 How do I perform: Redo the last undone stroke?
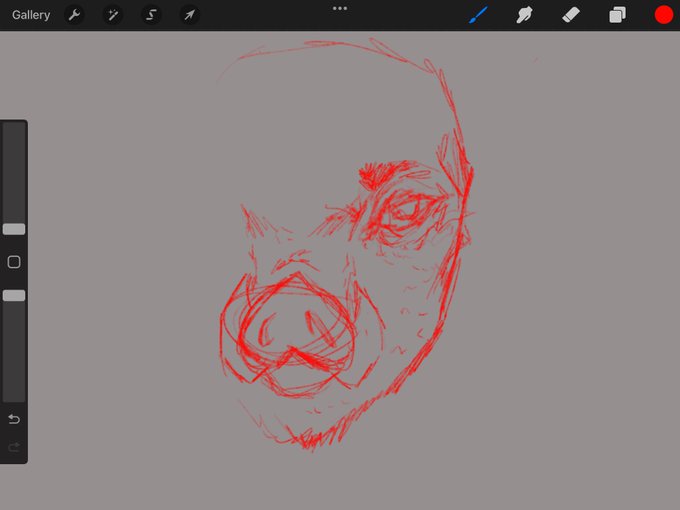pyautogui.click(x=14, y=447)
